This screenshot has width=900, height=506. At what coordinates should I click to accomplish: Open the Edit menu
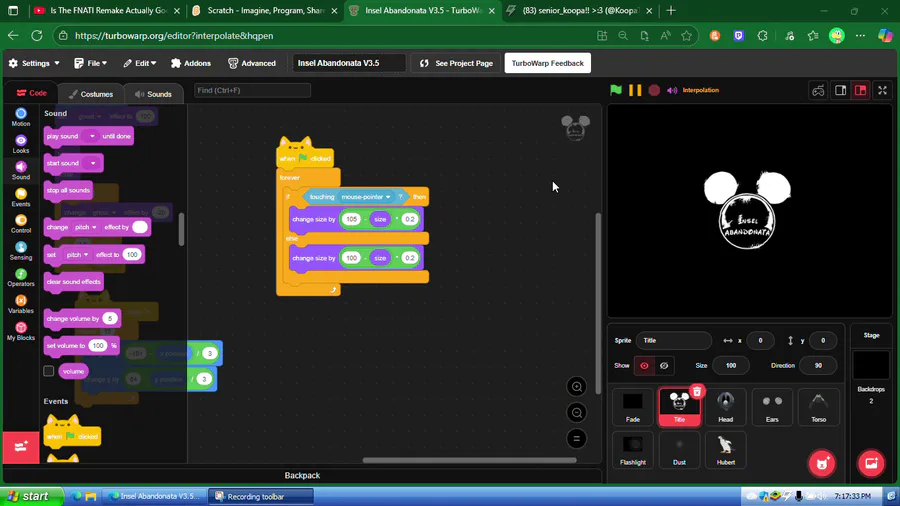pyautogui.click(x=139, y=63)
